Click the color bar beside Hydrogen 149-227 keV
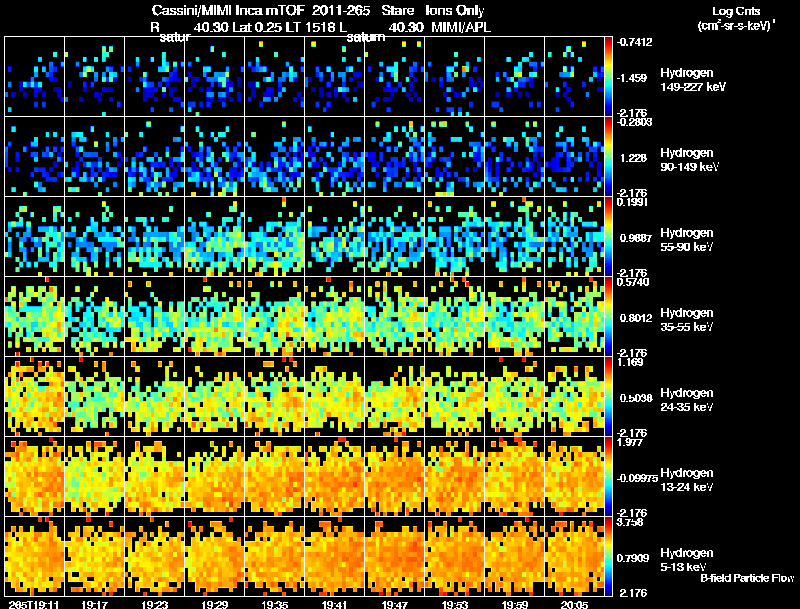Image resolution: width=800 pixels, height=609 pixels. pyautogui.click(x=608, y=76)
